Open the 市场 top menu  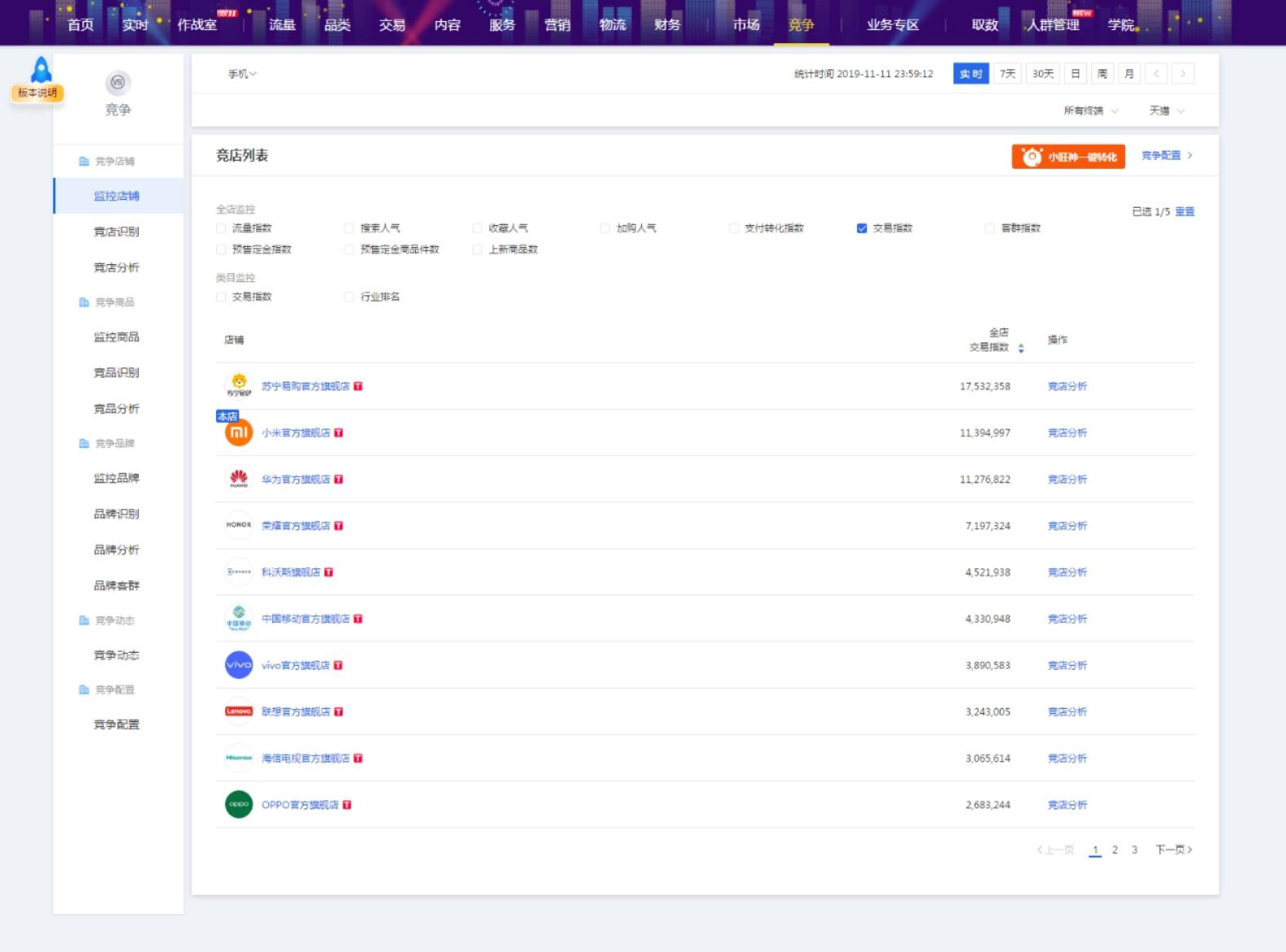pyautogui.click(x=746, y=24)
